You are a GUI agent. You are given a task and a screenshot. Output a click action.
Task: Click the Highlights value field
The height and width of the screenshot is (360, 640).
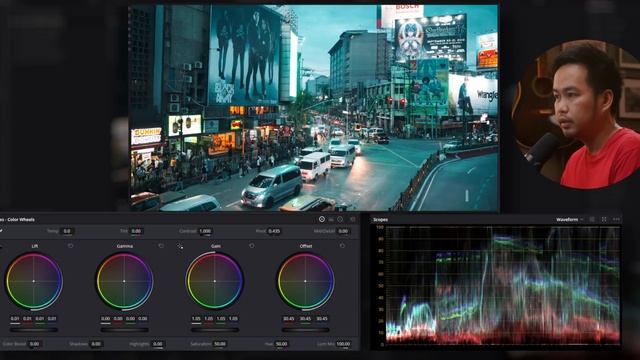click(158, 344)
